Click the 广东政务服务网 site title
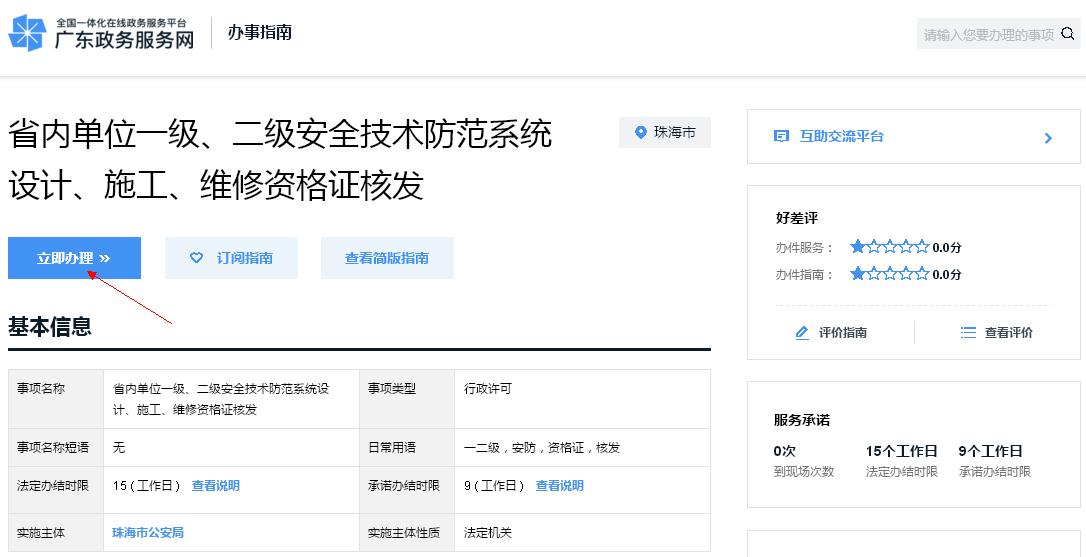The image size is (1086, 557). tap(125, 39)
